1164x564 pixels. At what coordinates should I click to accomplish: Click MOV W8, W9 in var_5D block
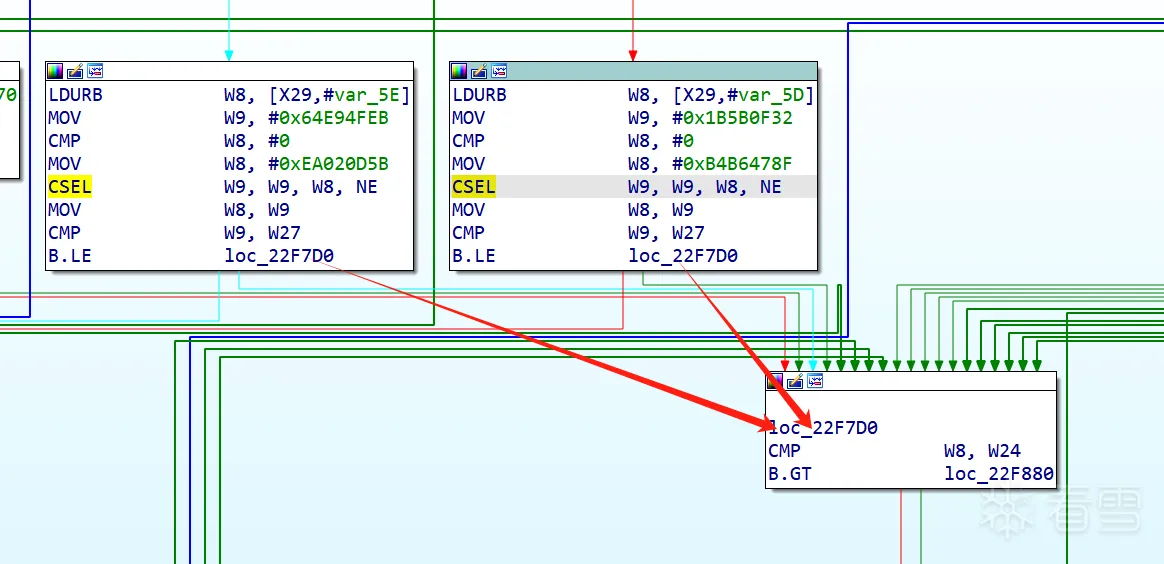572,210
